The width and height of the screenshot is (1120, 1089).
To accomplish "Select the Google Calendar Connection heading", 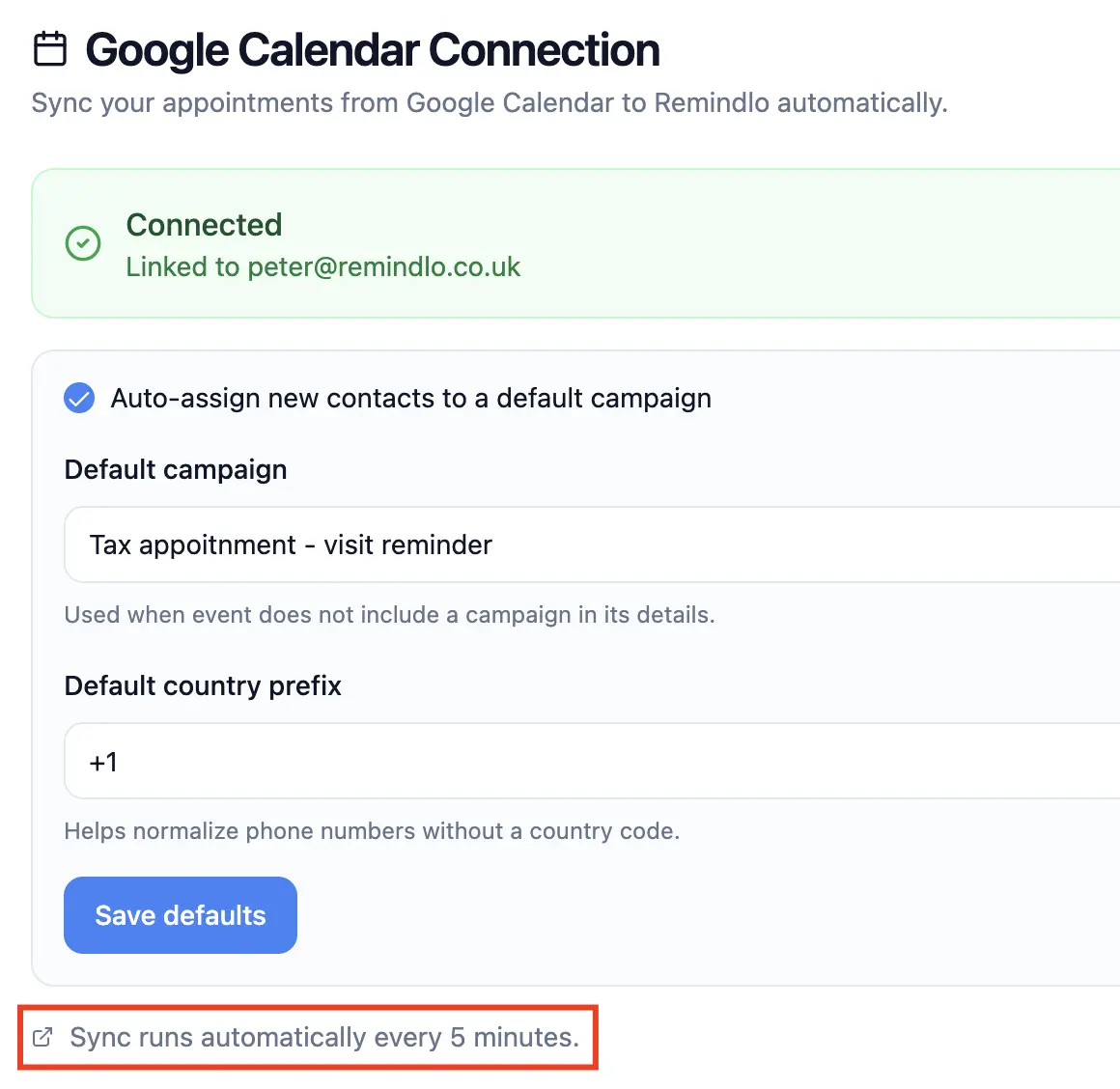I will pyautogui.click(x=373, y=48).
